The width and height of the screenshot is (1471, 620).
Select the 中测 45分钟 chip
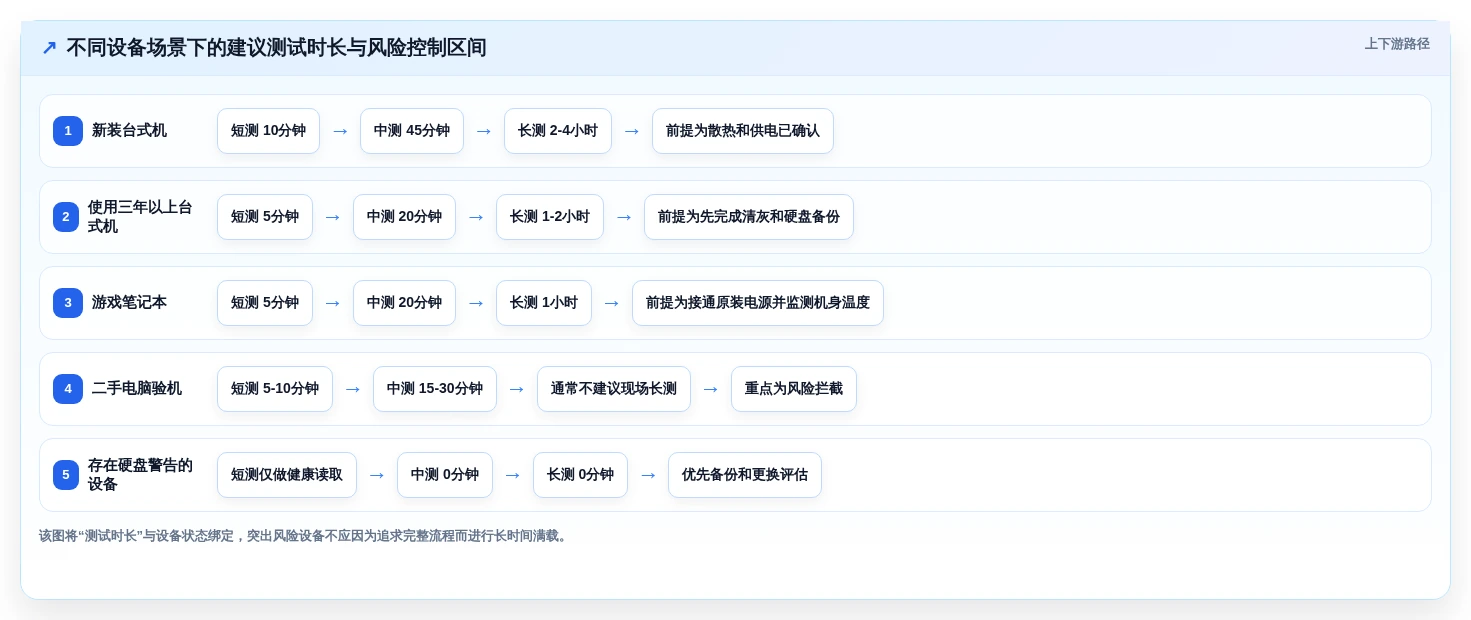click(x=412, y=131)
